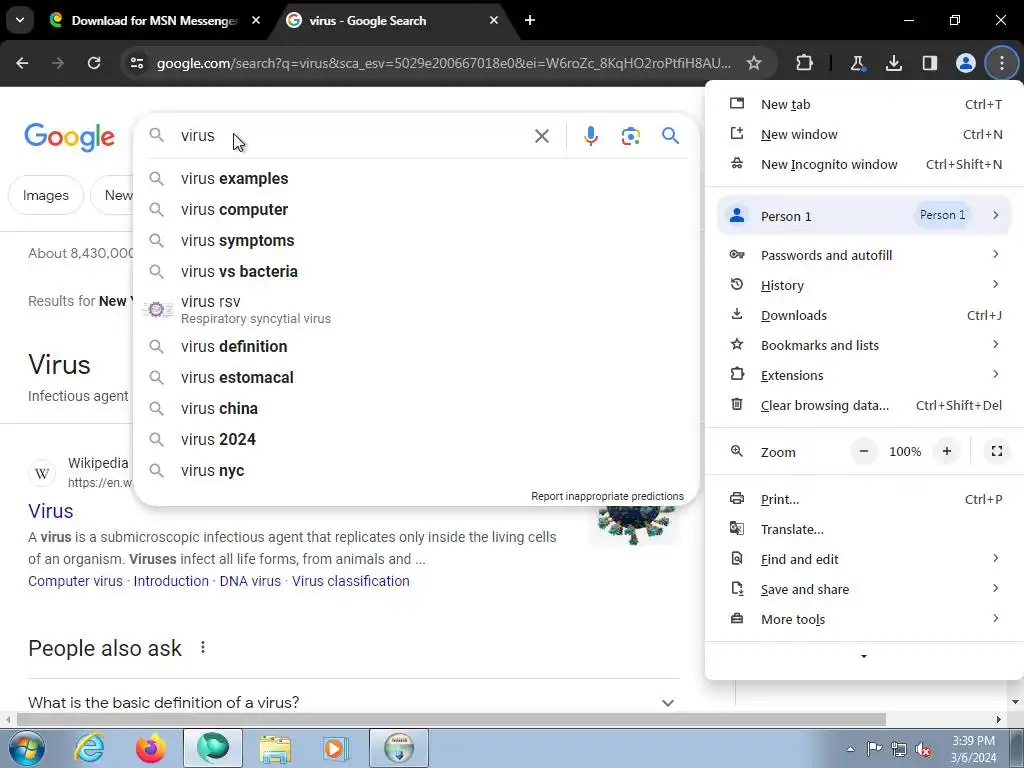
Task: Click in the virus search input field
Action: [x=353, y=136]
